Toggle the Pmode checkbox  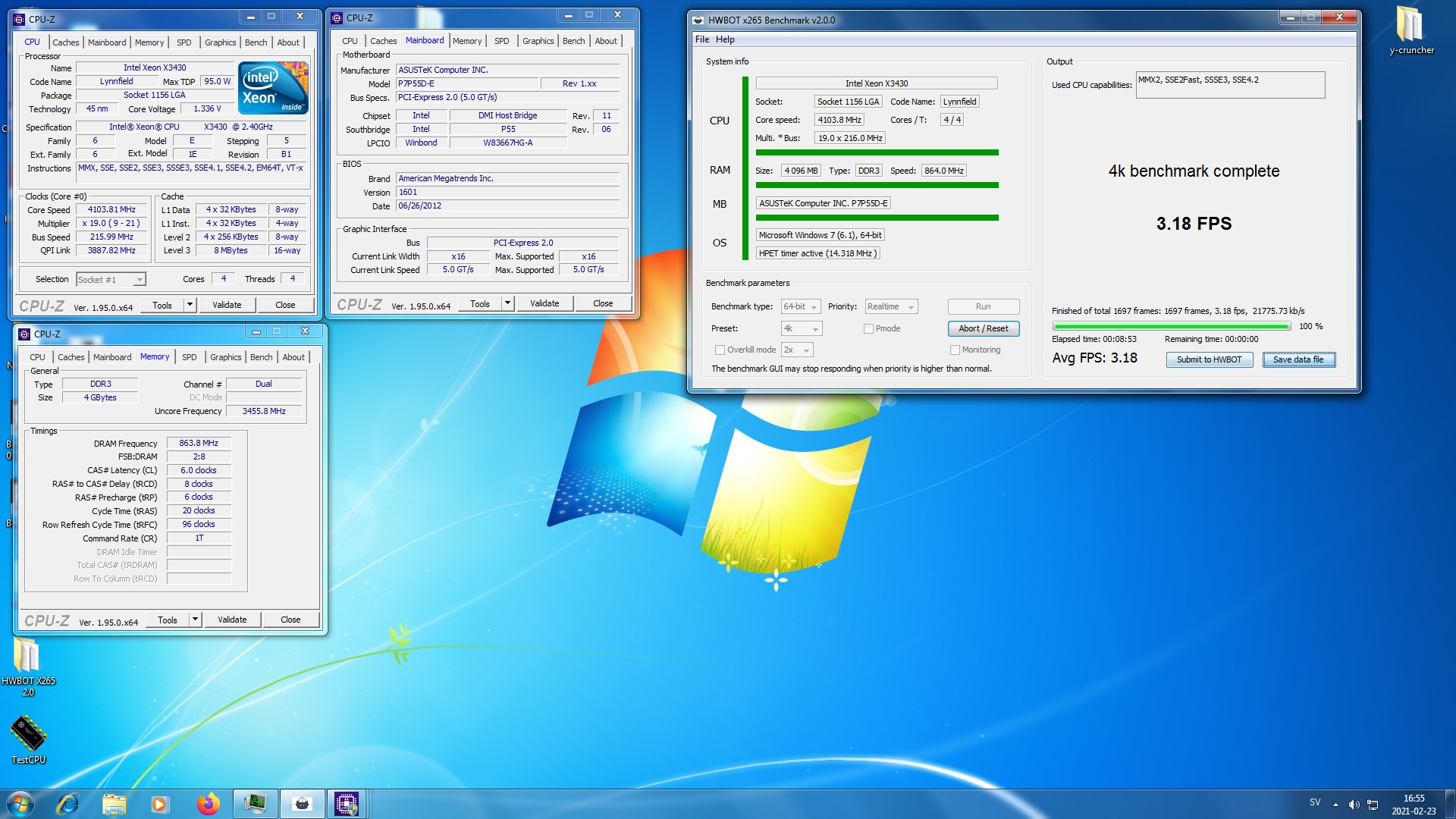pos(868,329)
